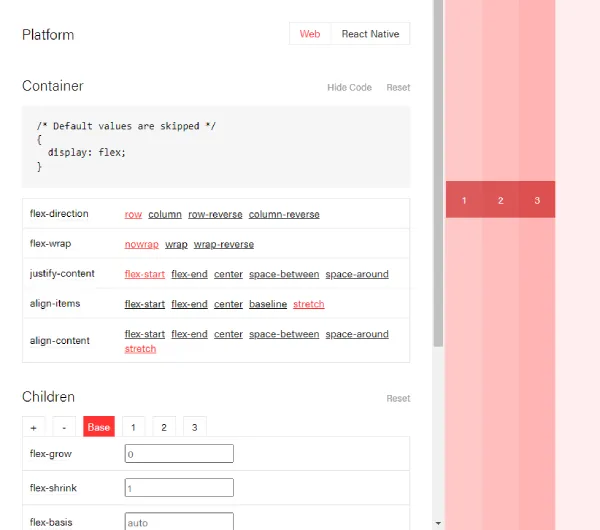600x530 pixels.
Task: Set flex-direction to row
Action: pos(133,214)
